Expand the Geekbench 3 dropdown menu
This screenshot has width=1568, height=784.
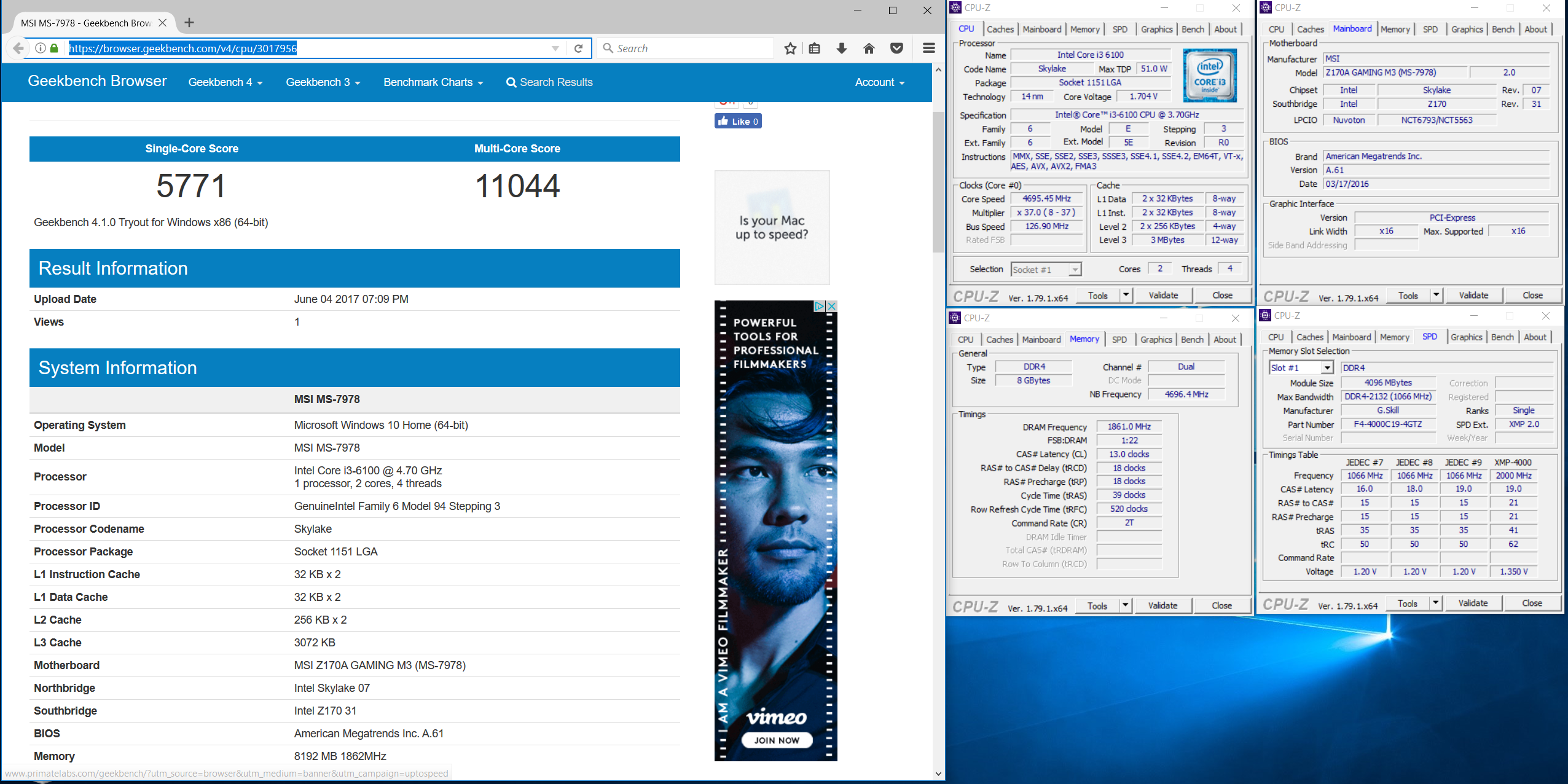(323, 82)
